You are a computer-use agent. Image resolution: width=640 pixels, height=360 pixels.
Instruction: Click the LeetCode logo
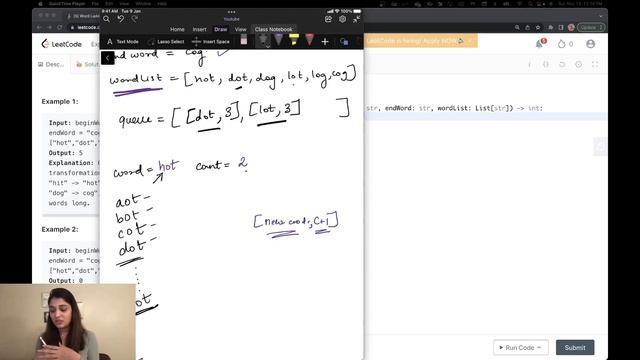click(x=62, y=44)
